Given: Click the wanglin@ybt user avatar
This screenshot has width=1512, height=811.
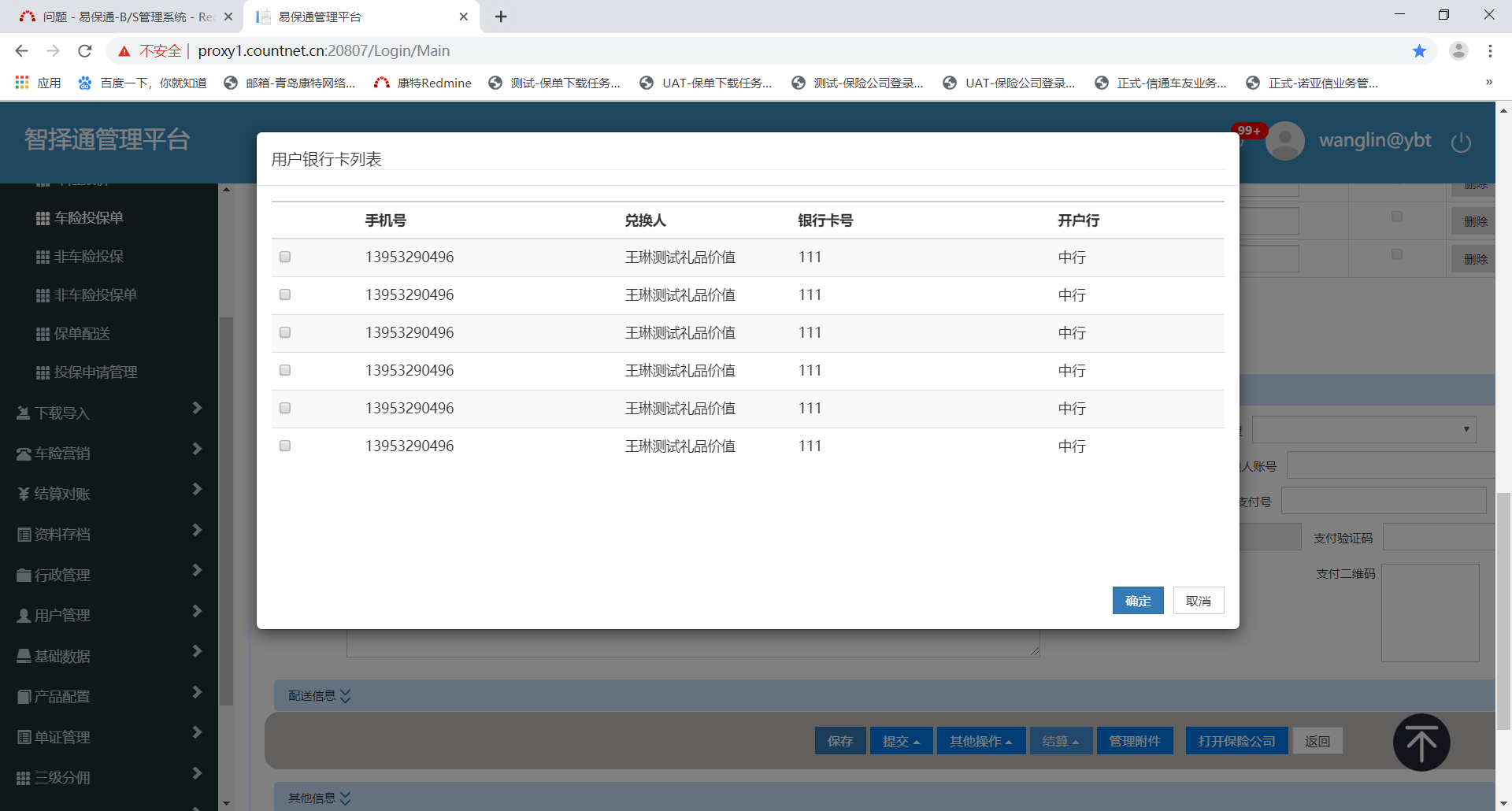Looking at the screenshot, I should pyautogui.click(x=1285, y=141).
